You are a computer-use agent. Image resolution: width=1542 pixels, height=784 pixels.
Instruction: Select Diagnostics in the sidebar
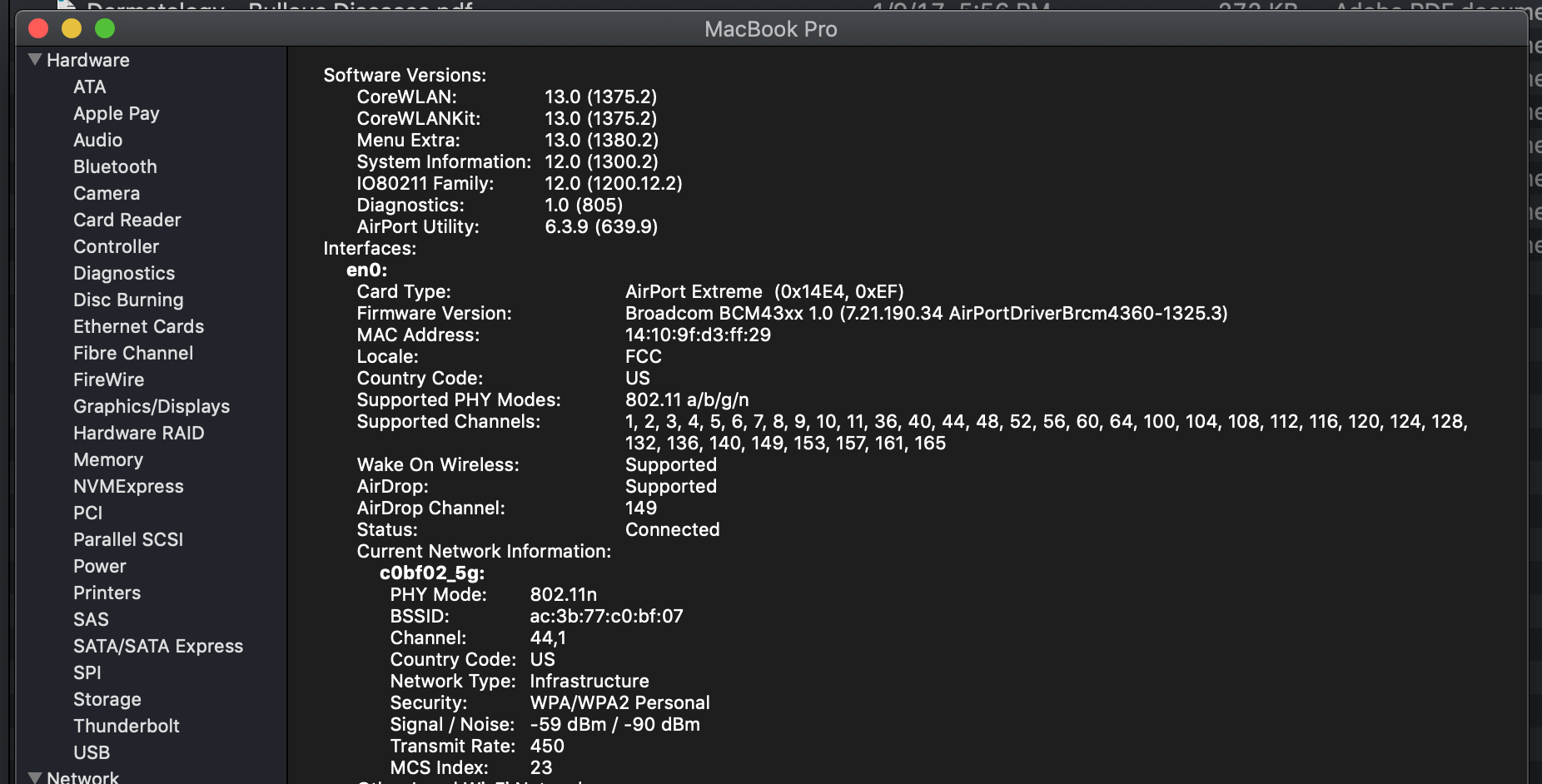pyautogui.click(x=124, y=273)
